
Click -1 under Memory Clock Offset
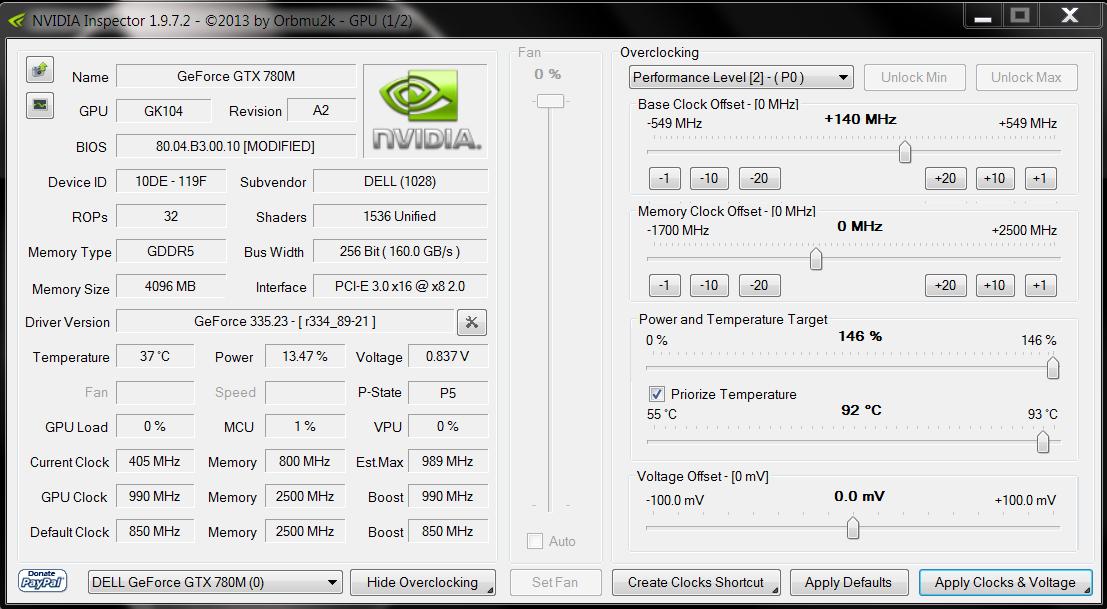[x=664, y=285]
